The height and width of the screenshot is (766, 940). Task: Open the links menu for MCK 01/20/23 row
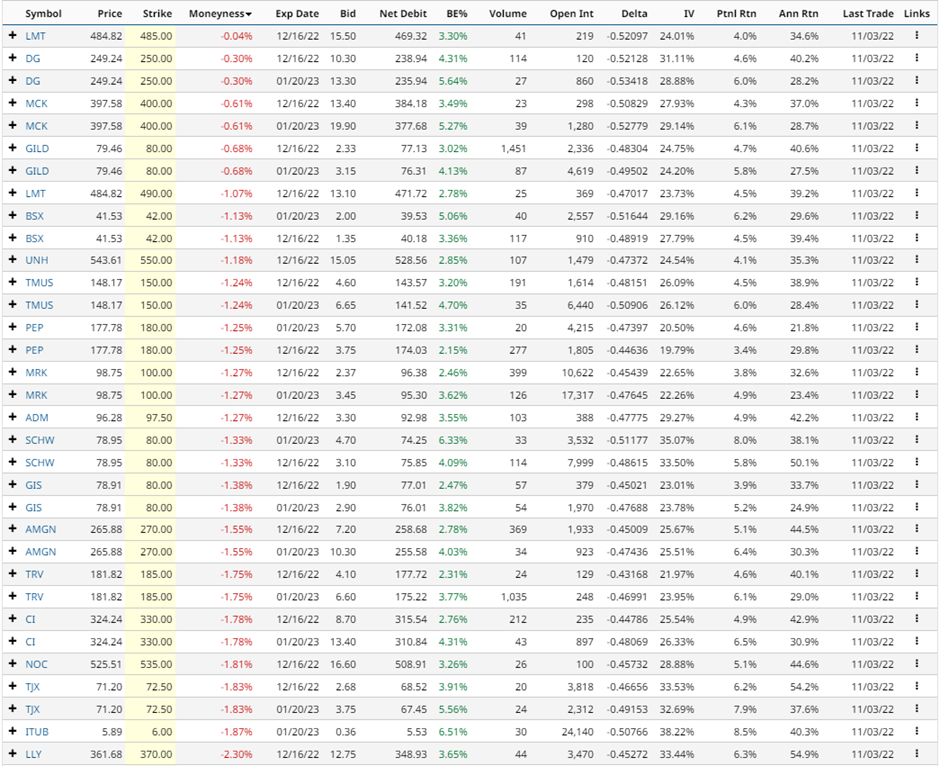click(x=917, y=126)
